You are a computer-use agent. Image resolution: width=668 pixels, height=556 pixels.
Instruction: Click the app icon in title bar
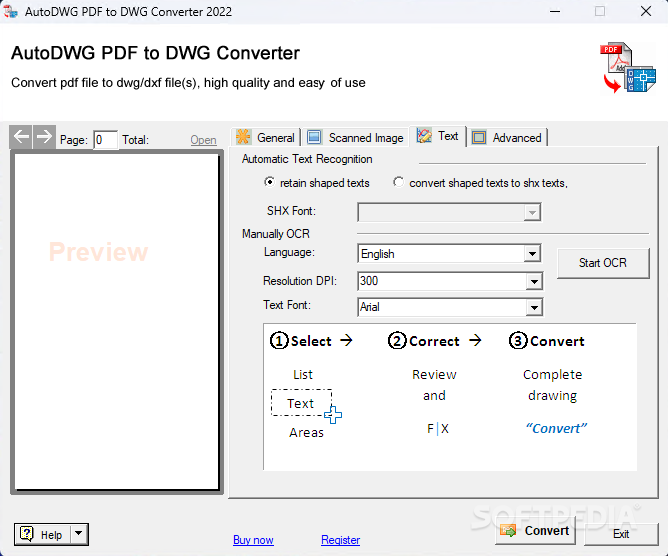[10, 11]
